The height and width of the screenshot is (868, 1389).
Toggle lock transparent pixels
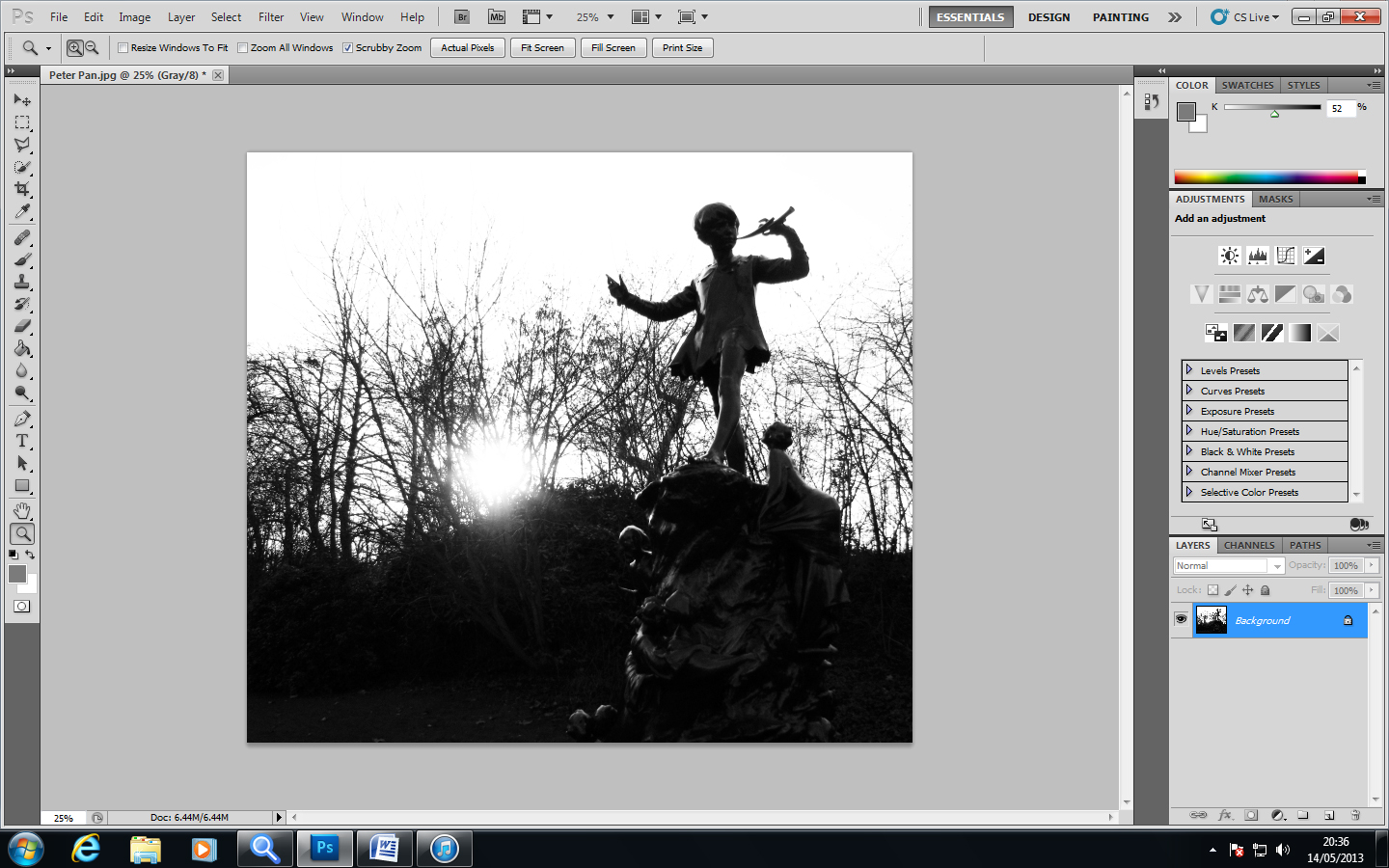(x=1212, y=590)
